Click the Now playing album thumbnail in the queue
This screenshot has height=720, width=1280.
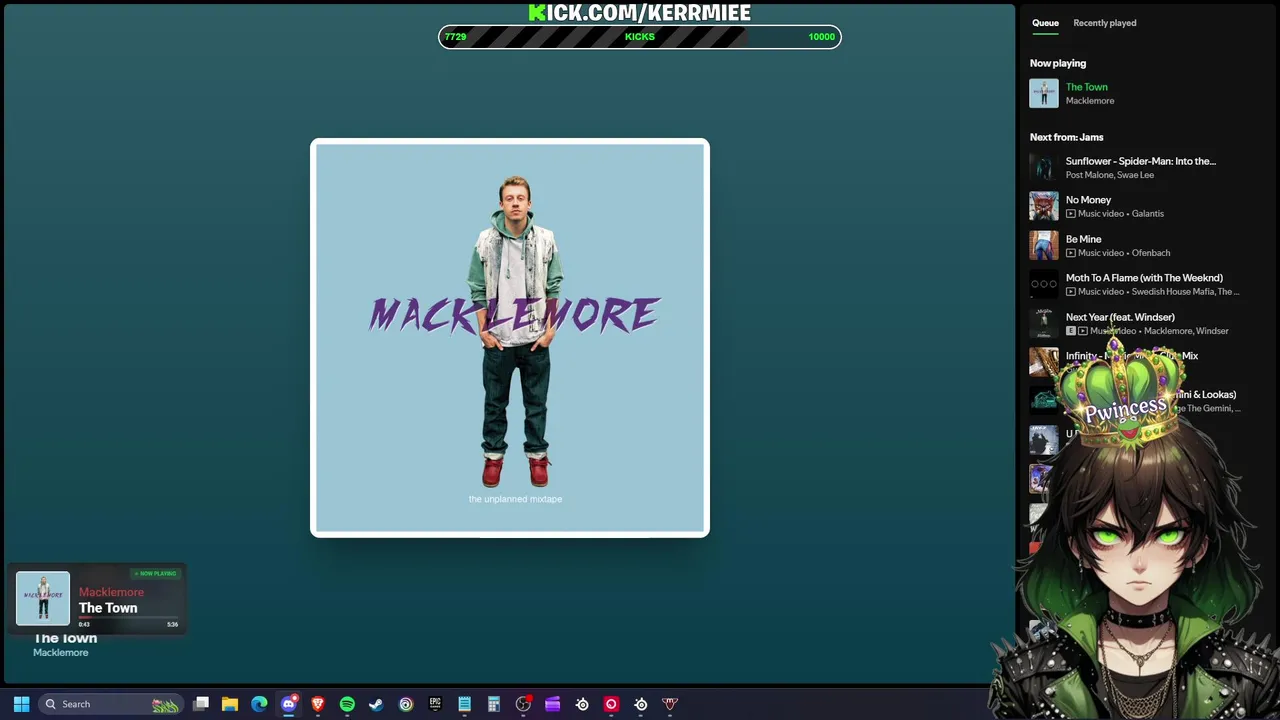(x=1044, y=94)
